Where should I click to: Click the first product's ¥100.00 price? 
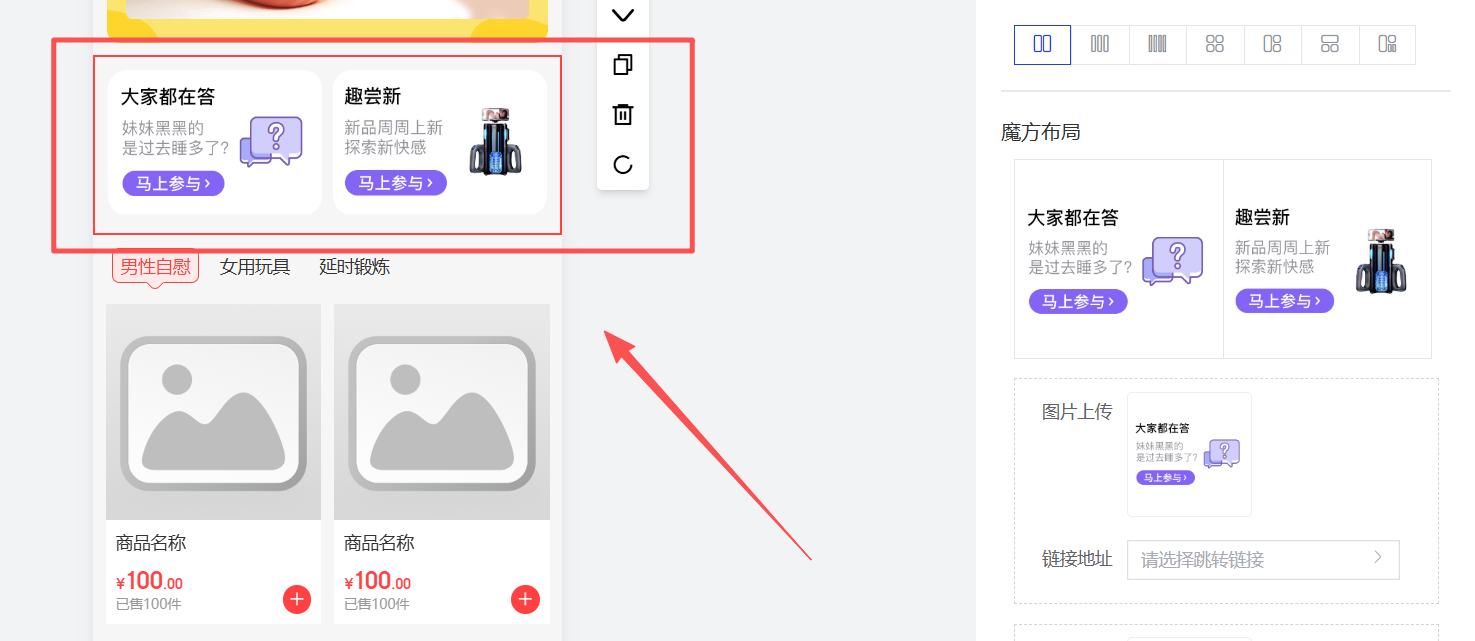pyautogui.click(x=149, y=581)
